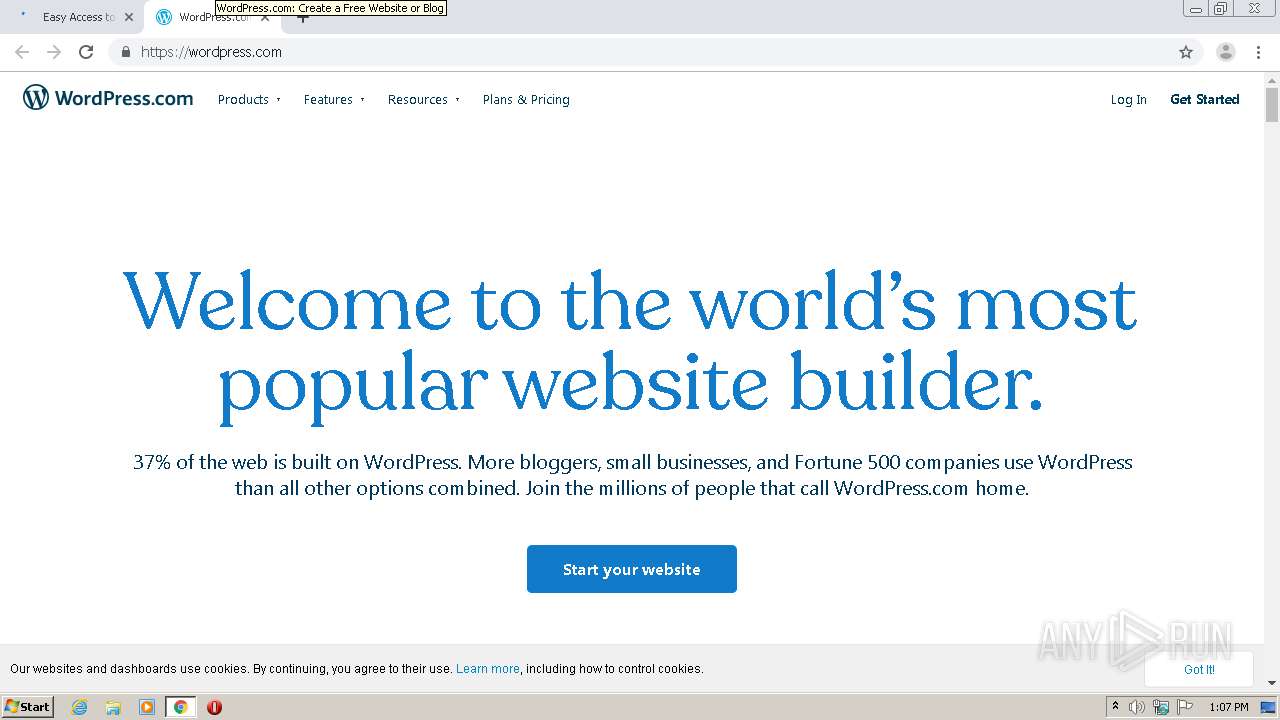
Task: Close the Easy Access tab
Action: [x=129, y=17]
